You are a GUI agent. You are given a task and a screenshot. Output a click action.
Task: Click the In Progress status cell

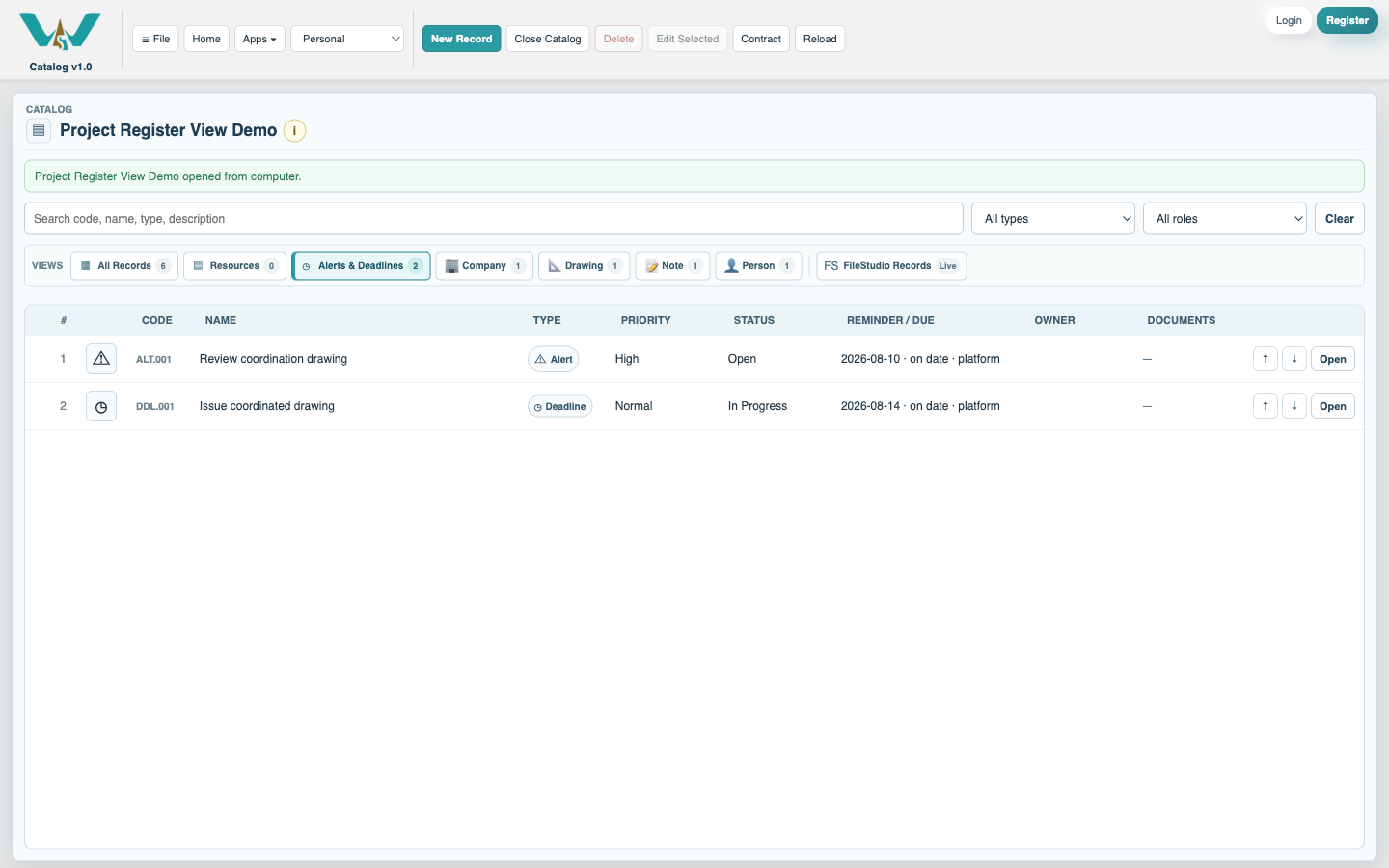[757, 406]
